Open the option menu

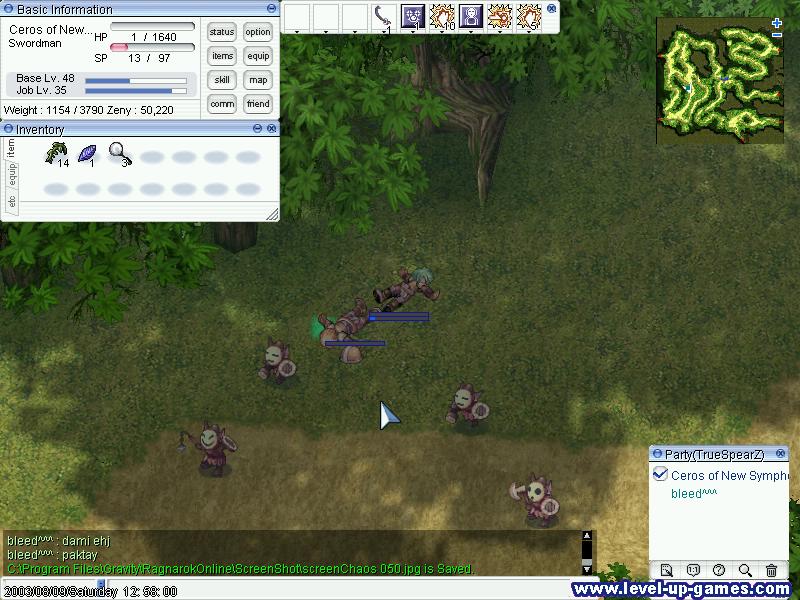(x=258, y=32)
